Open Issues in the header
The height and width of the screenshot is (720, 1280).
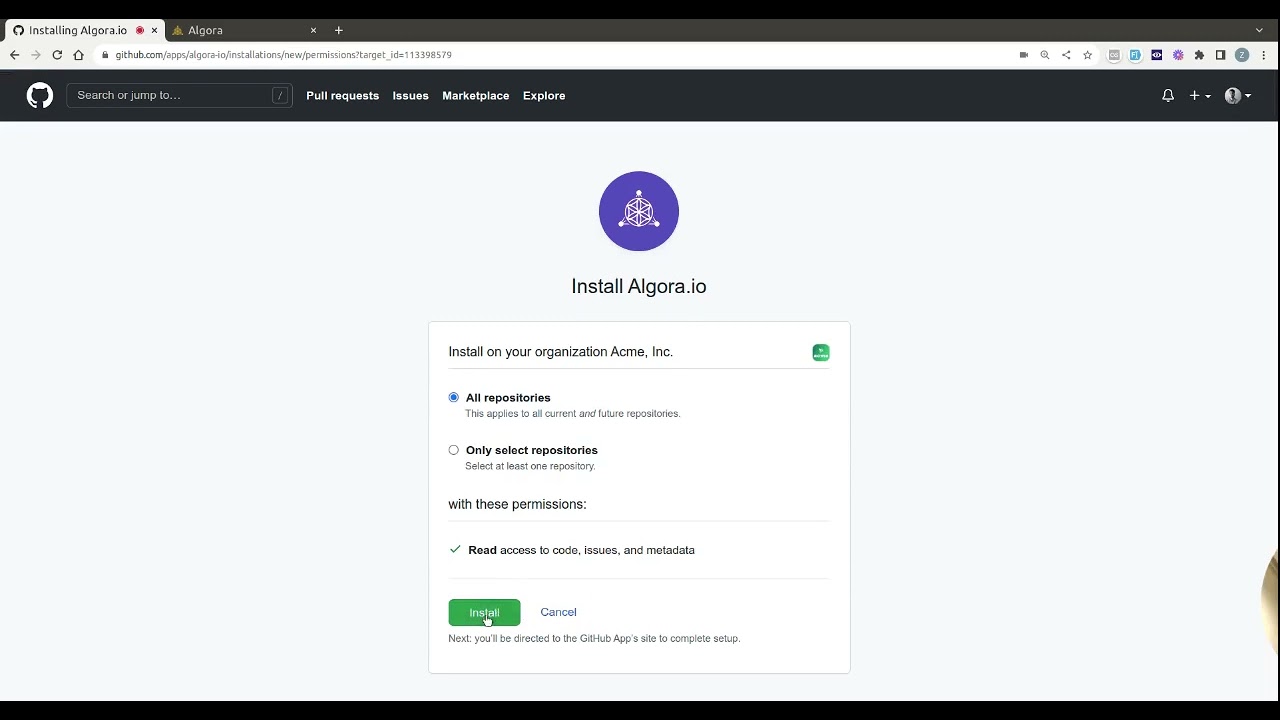(x=410, y=96)
